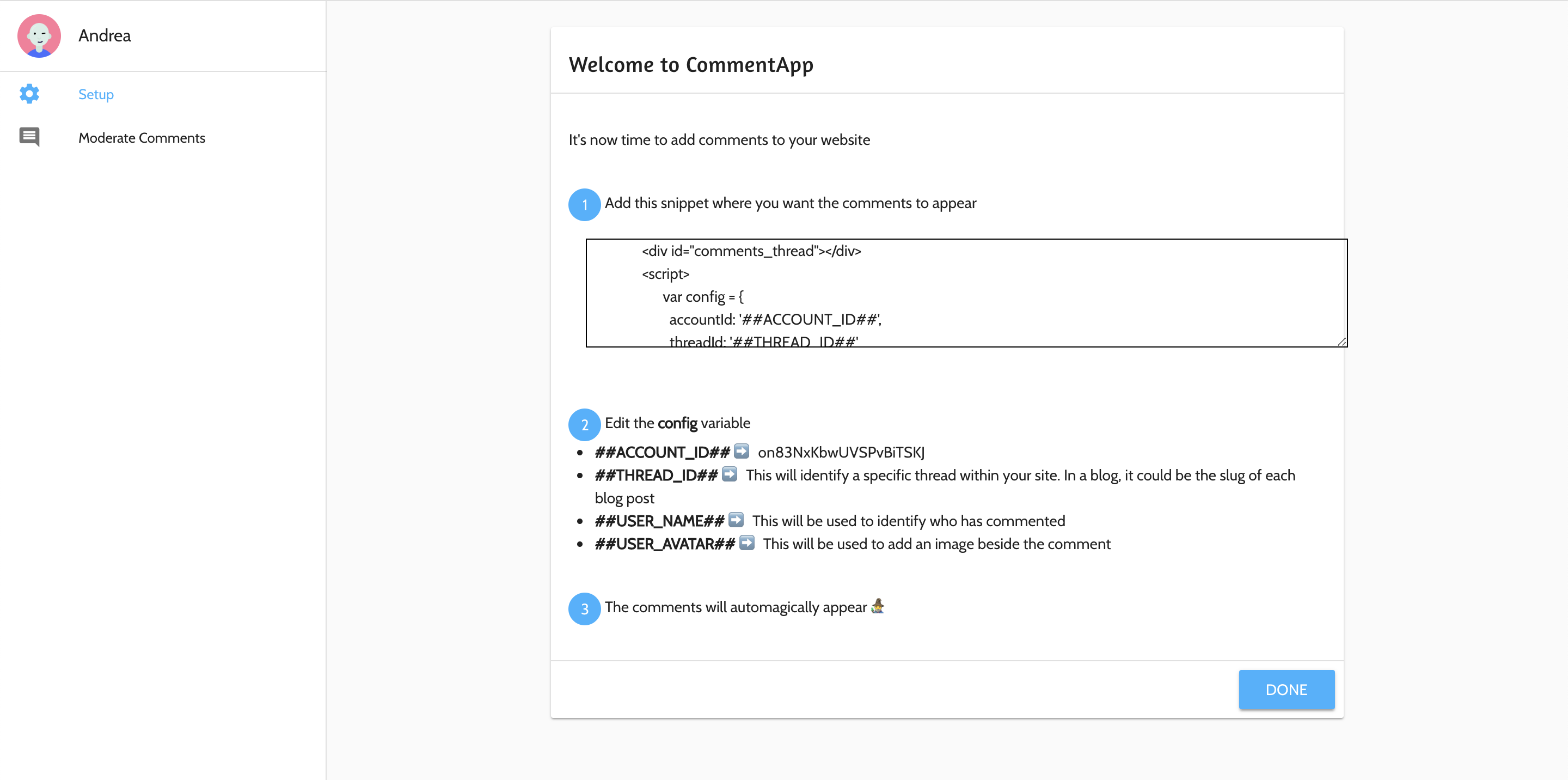
Task: Navigate to Moderate Comments
Action: point(142,138)
